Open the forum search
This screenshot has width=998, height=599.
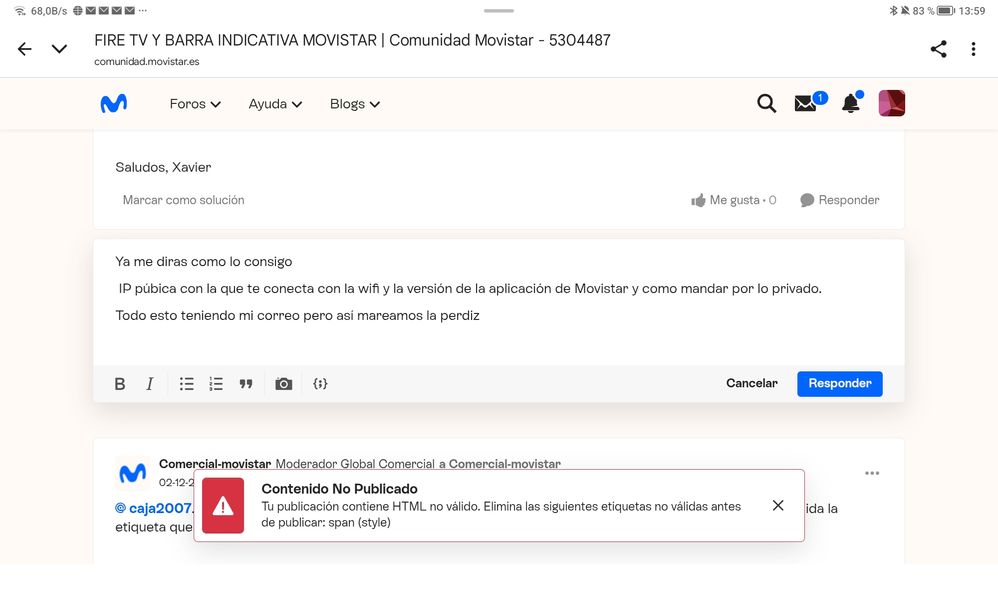tap(767, 103)
